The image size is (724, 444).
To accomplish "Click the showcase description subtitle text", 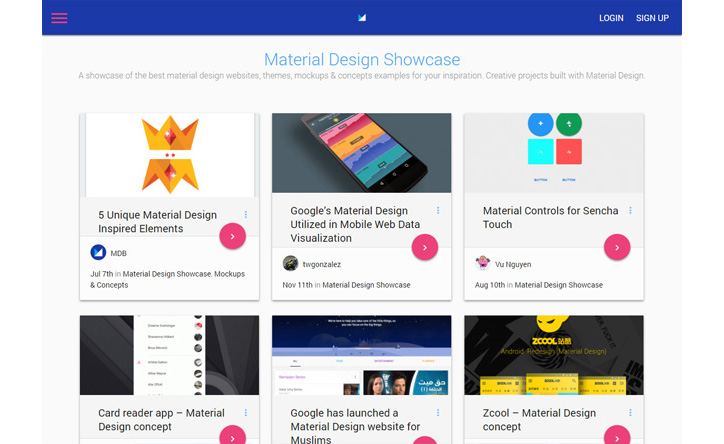I will point(362,76).
